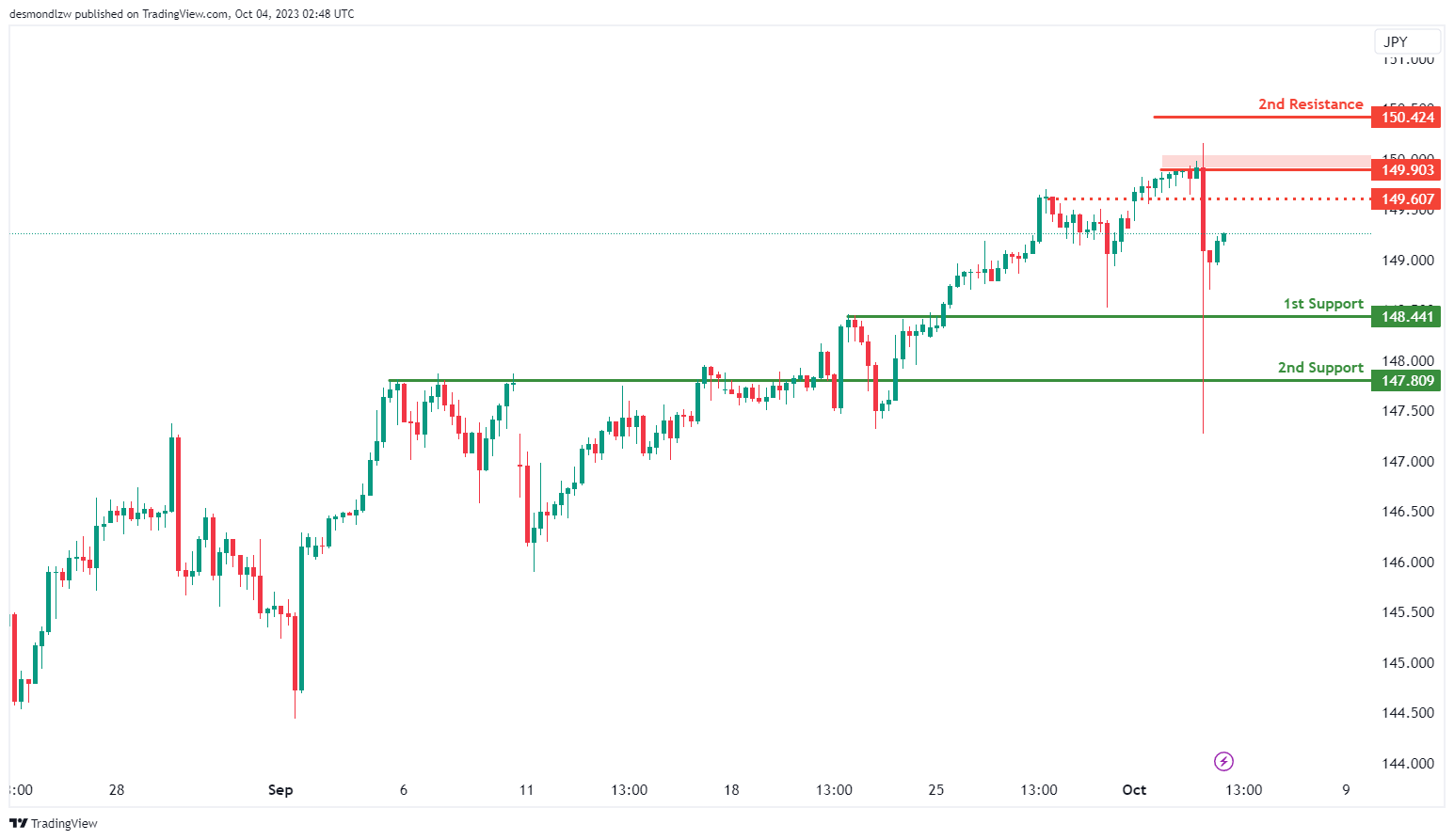Click the 147.809 green support tag
1454x840 pixels.
1406,381
